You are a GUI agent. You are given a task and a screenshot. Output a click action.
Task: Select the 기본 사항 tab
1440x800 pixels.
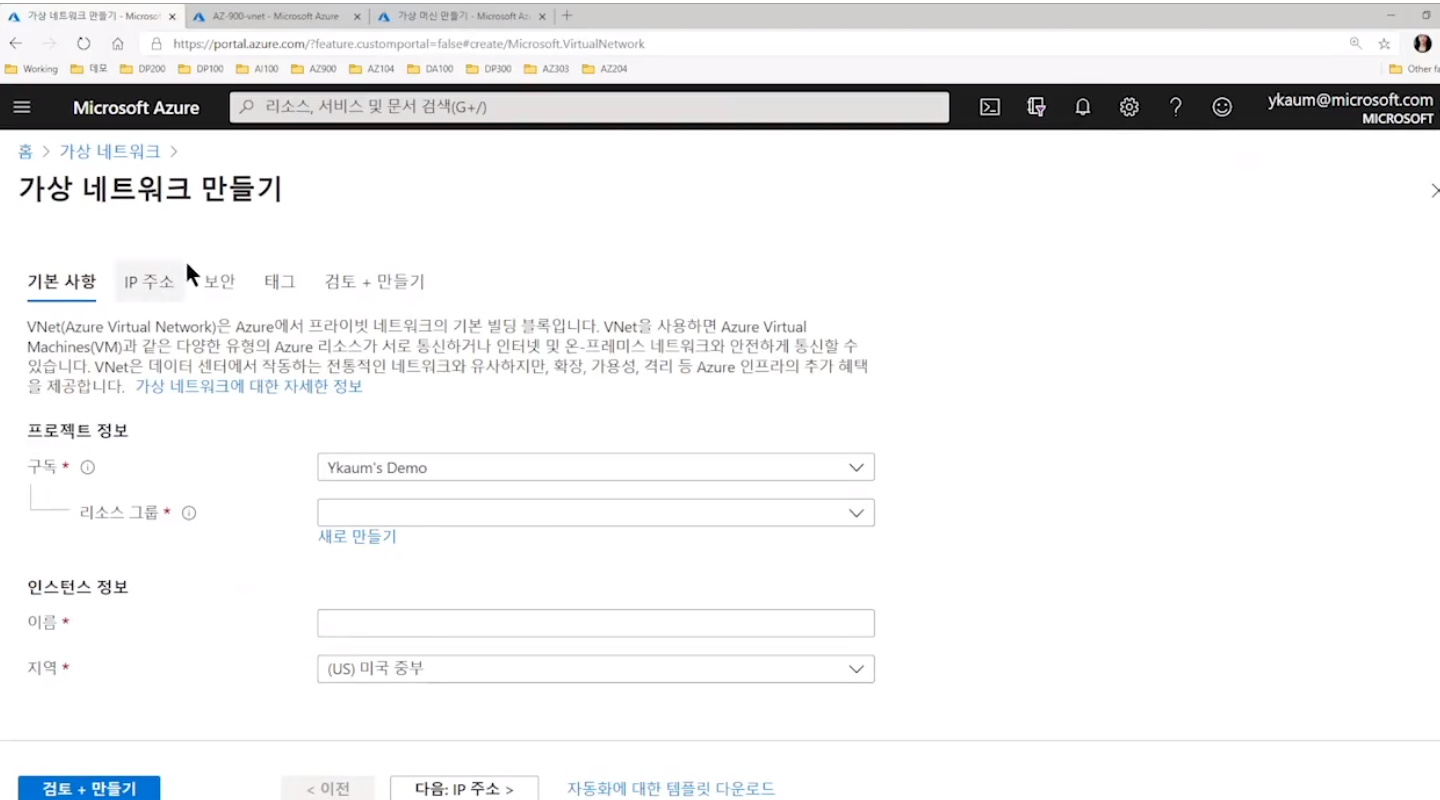[x=61, y=282]
